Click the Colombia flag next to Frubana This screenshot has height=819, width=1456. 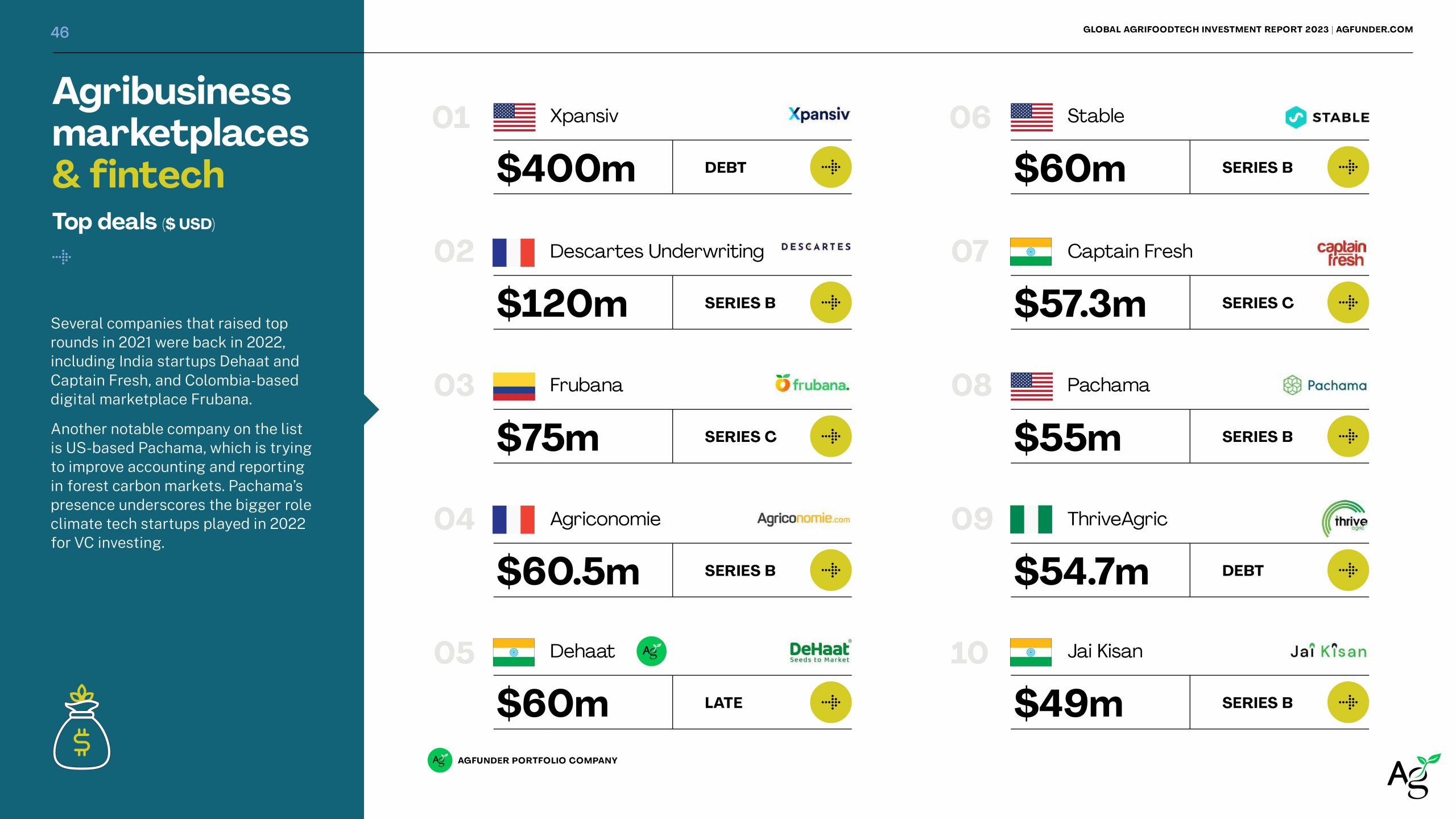click(514, 386)
